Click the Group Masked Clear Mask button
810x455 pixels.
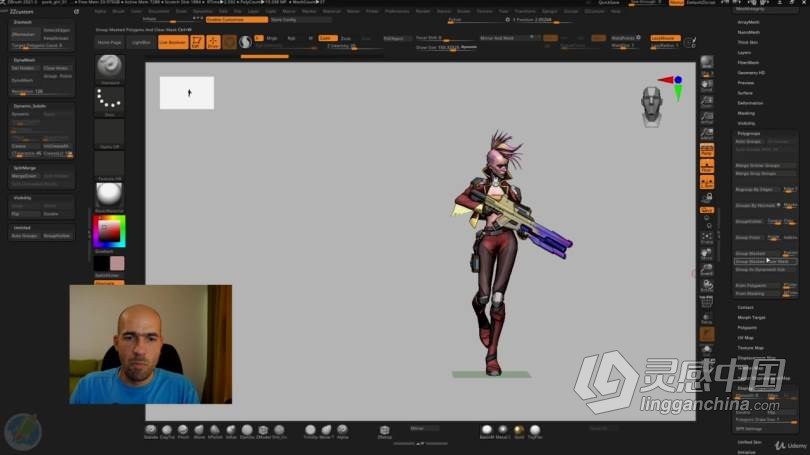tap(765, 261)
